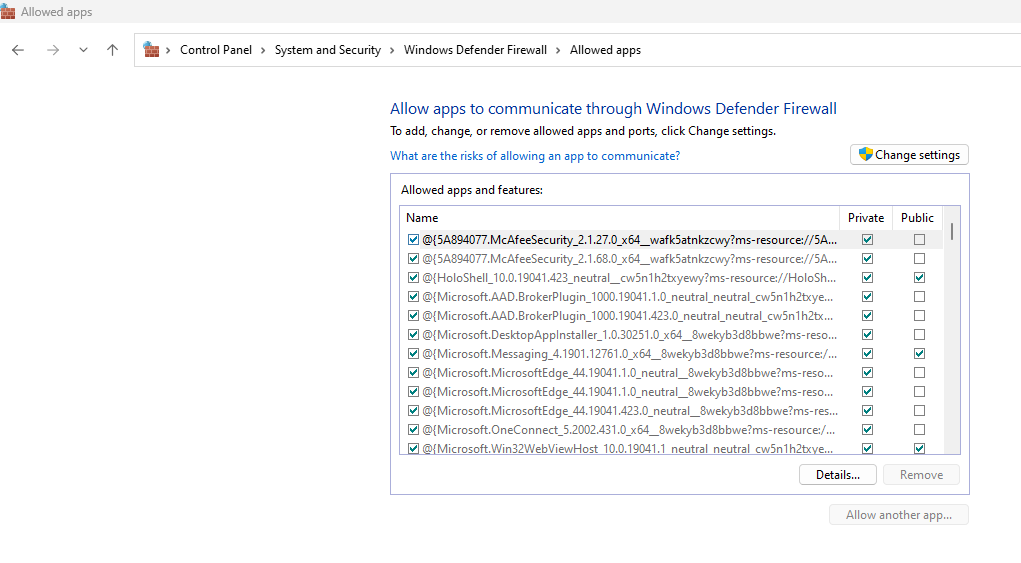
Task: Select Microsoft.OneConnect_5.2002 row text
Action: (x=628, y=430)
